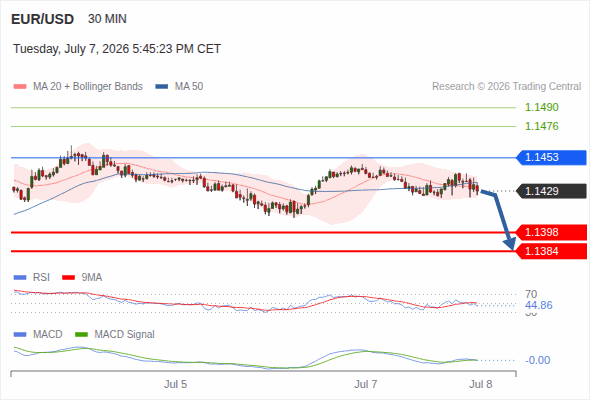Click the Jul 7 date axis marker
Viewport: 590px width, 400px height.
(x=365, y=384)
